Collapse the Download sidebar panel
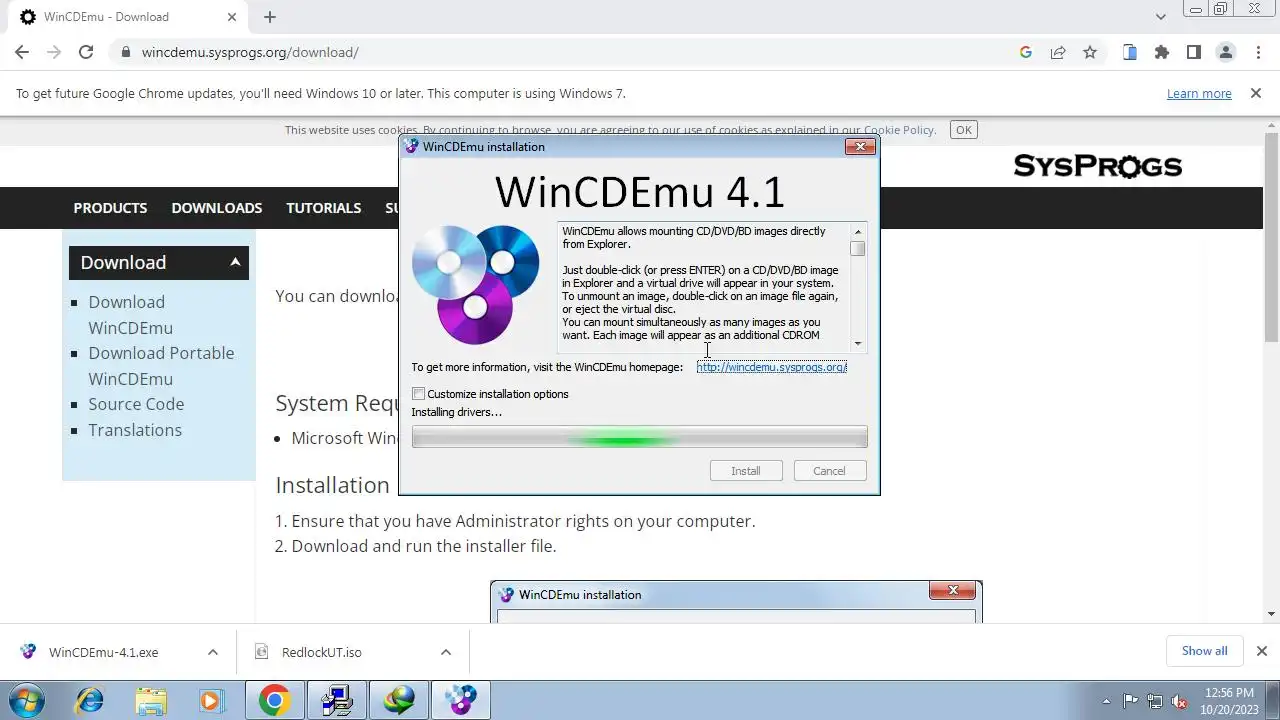Screen dimensions: 1280x720 [235, 262]
